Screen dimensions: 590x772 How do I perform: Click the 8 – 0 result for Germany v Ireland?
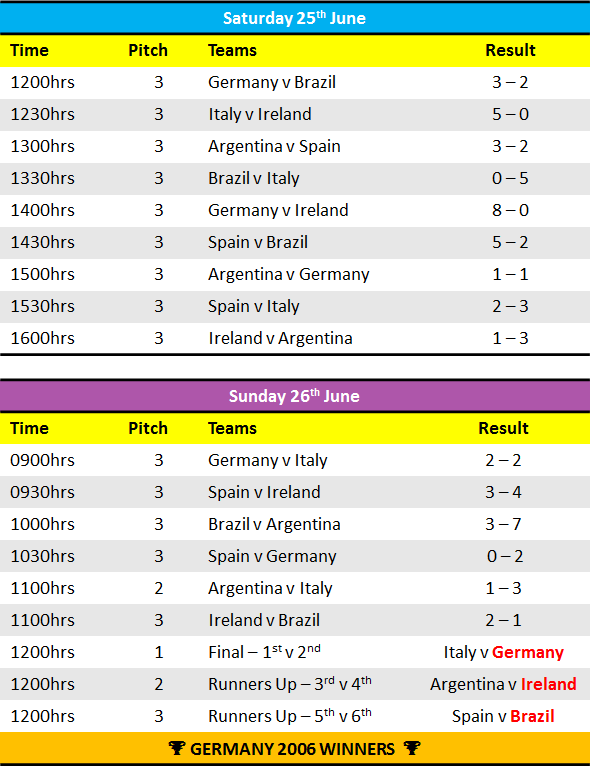coord(510,210)
